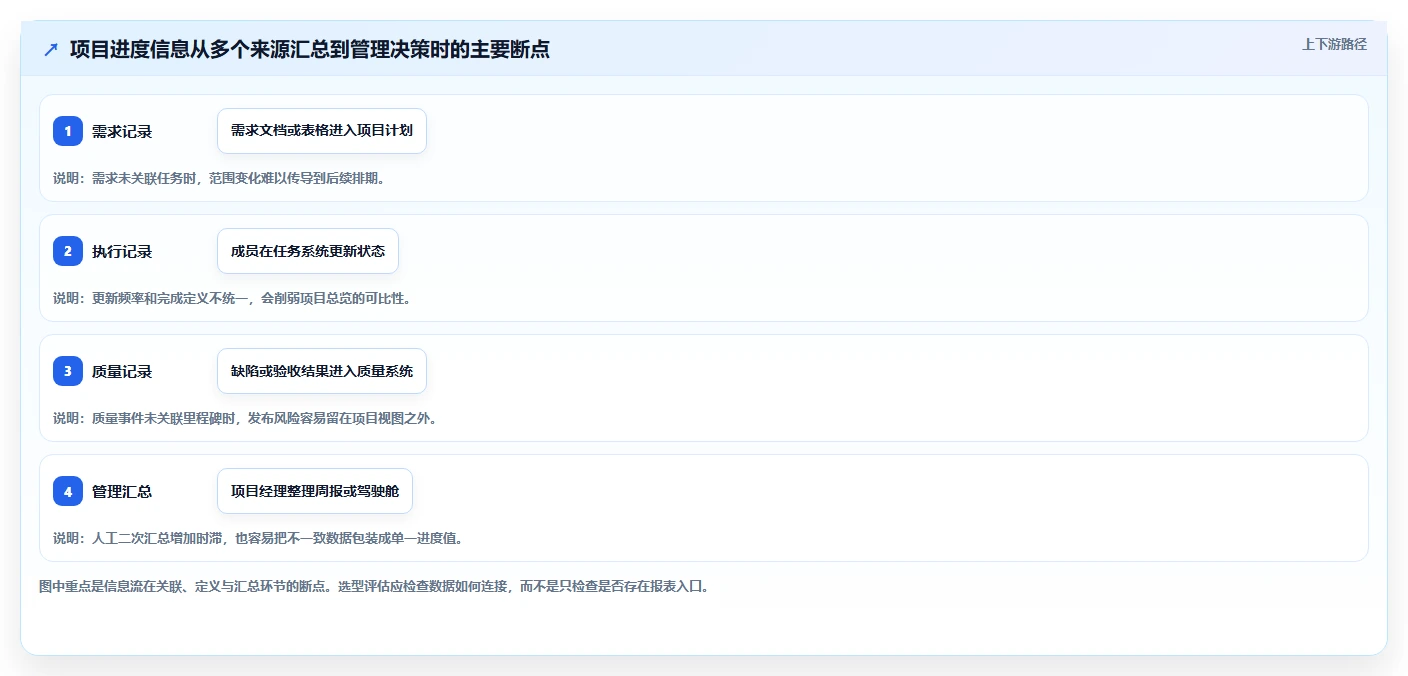Click the title 项目进度信息从多个来源汇总
Screen dimensions: 1408x676
[x=200, y=49]
